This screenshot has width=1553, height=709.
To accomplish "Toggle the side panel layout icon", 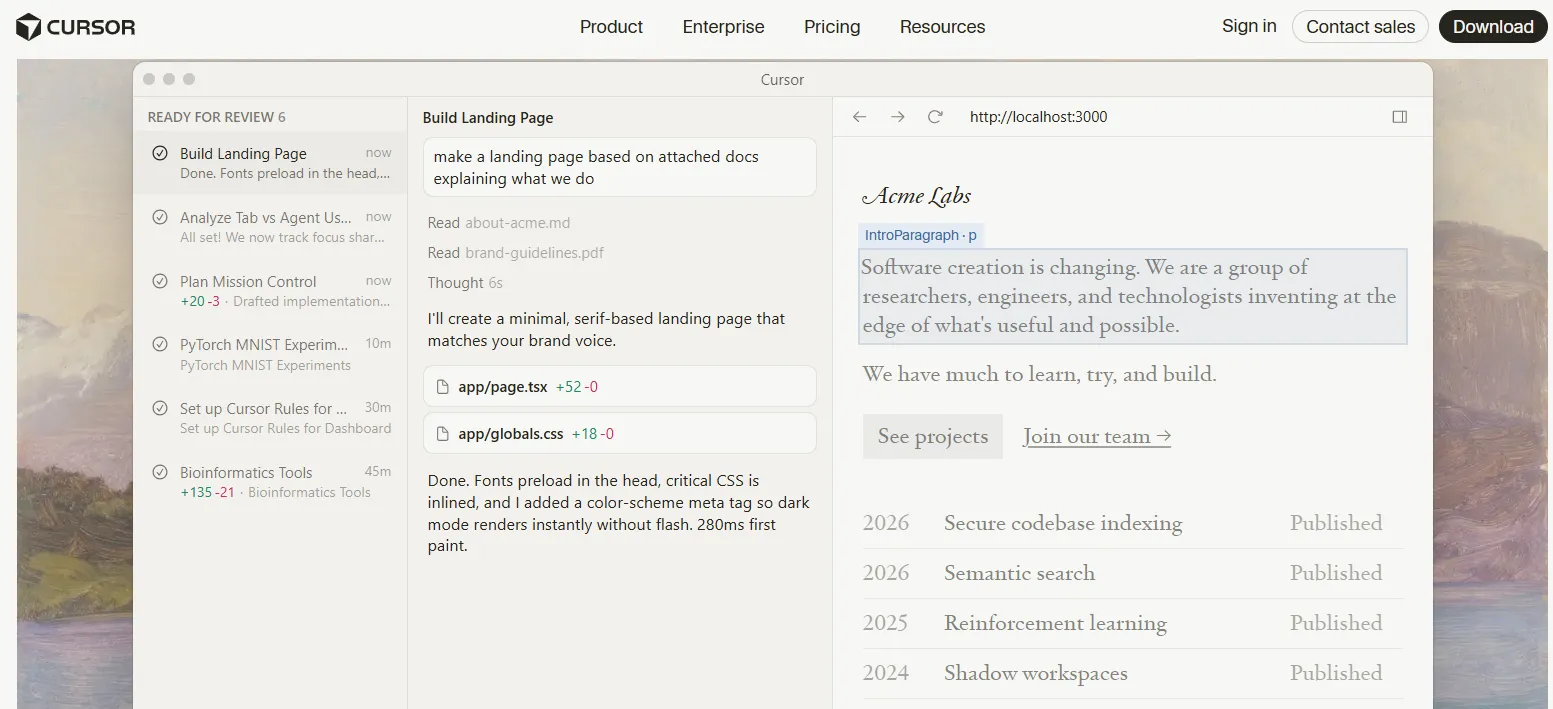I will pyautogui.click(x=1400, y=117).
